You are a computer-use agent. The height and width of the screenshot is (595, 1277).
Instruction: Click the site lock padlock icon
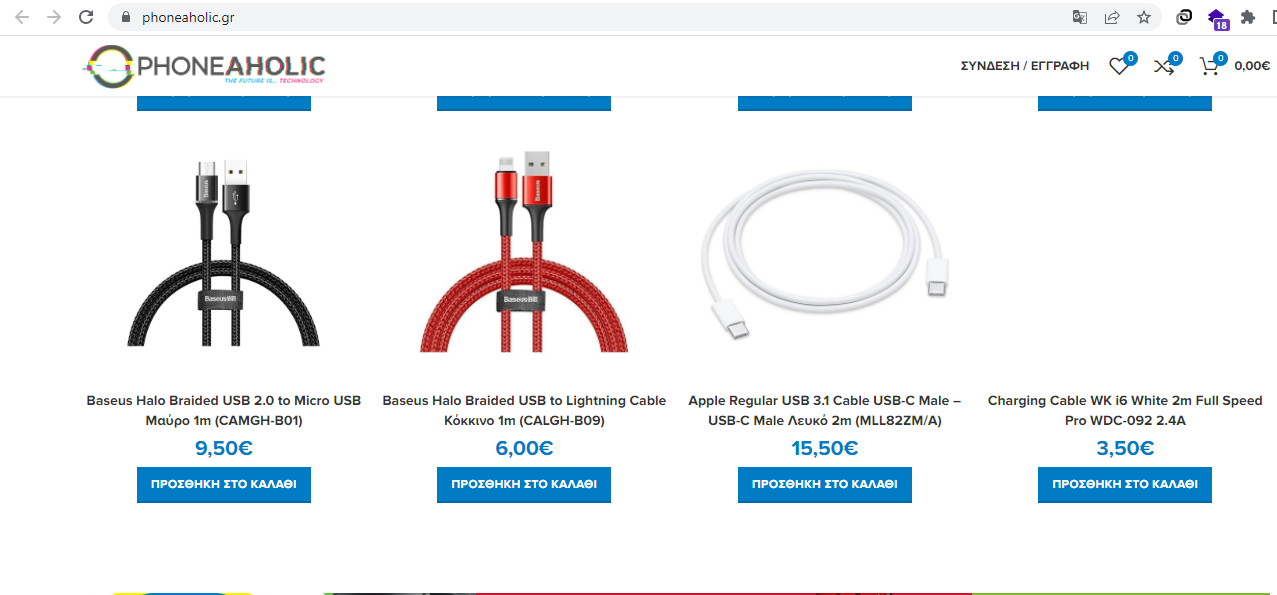[x=125, y=17]
